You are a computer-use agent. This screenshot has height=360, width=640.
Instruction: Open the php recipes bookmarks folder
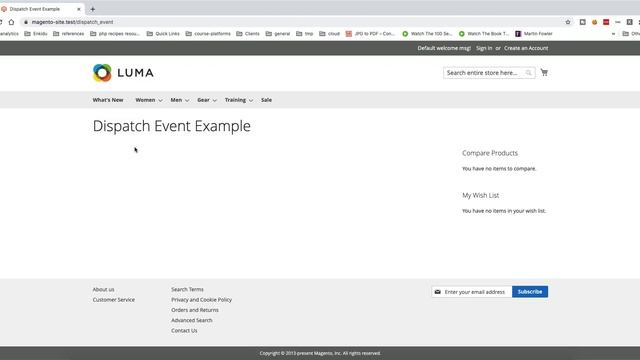pyautogui.click(x=115, y=34)
